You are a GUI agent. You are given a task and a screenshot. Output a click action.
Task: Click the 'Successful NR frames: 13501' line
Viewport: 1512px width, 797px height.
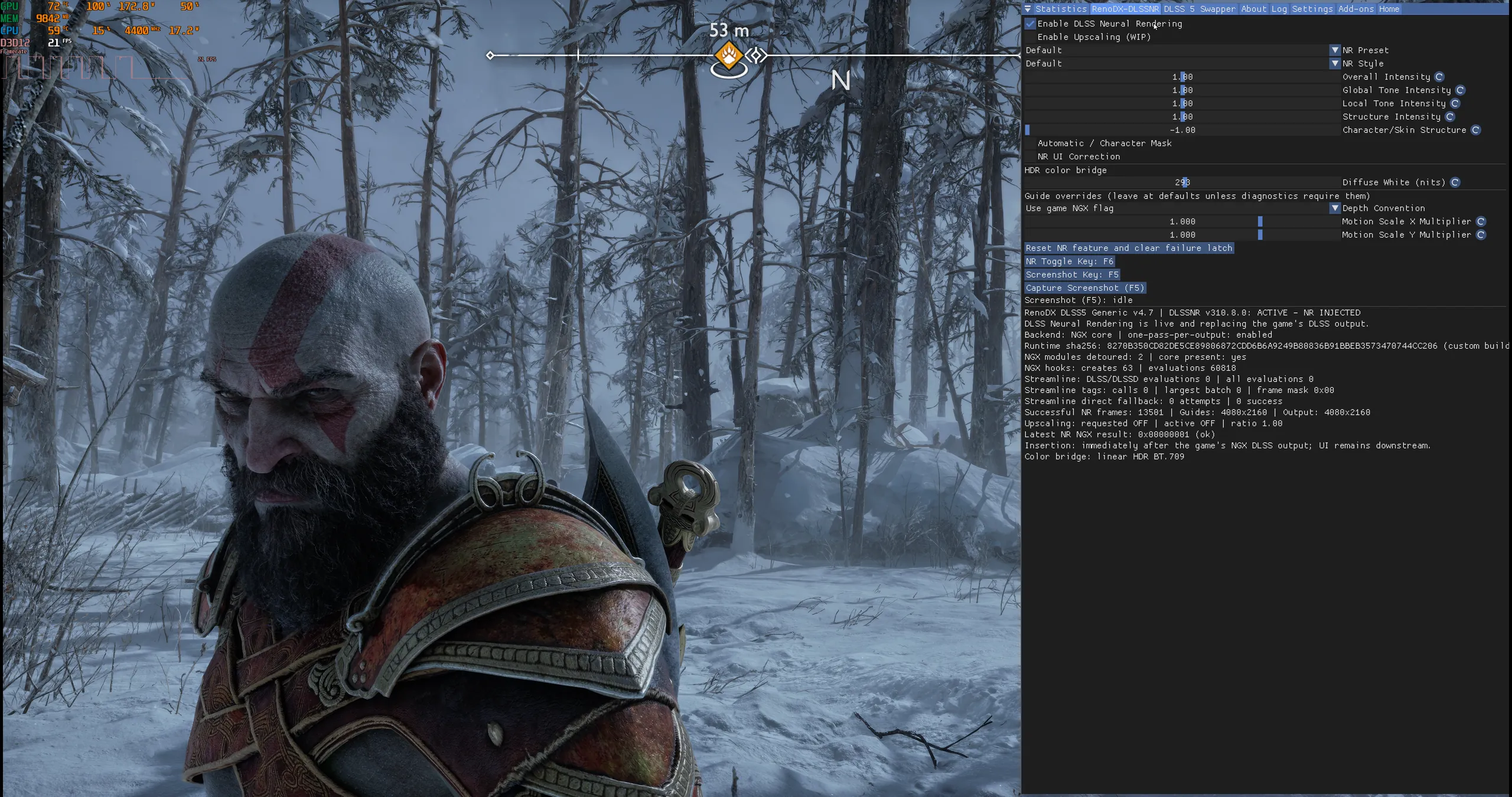coord(1197,412)
